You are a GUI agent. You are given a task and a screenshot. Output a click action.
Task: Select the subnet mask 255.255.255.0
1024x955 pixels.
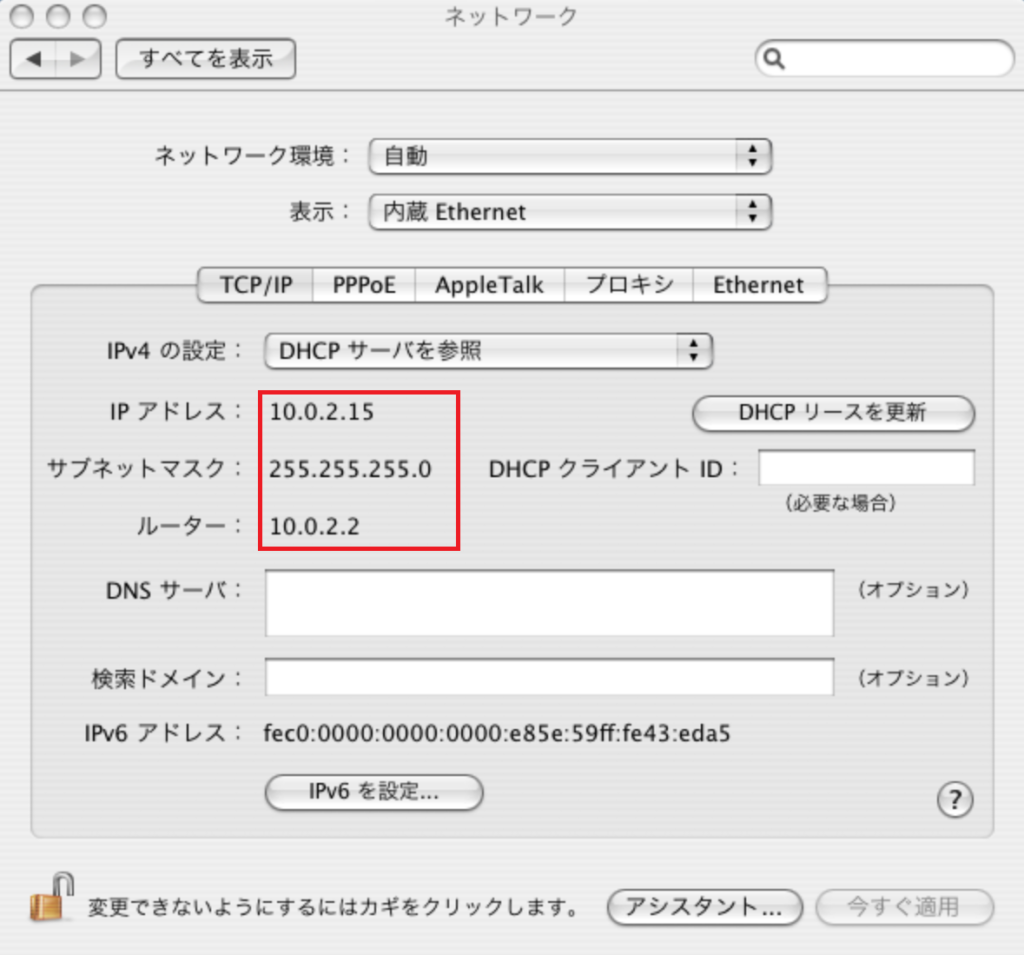point(351,469)
